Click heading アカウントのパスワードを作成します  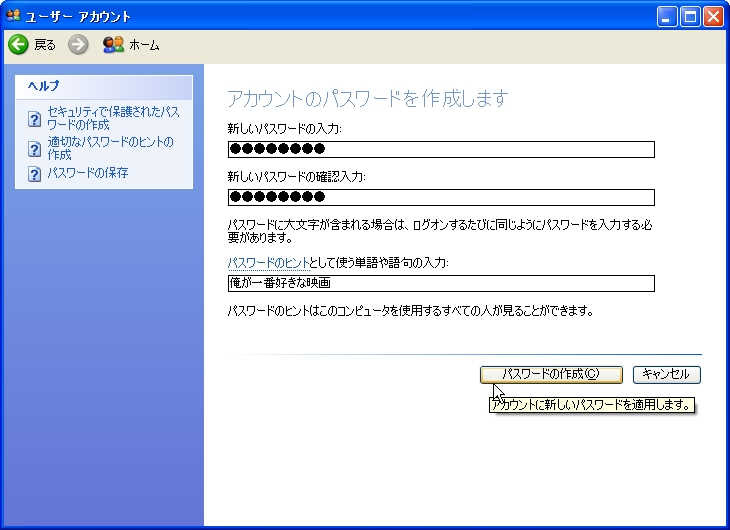[x=368, y=98]
